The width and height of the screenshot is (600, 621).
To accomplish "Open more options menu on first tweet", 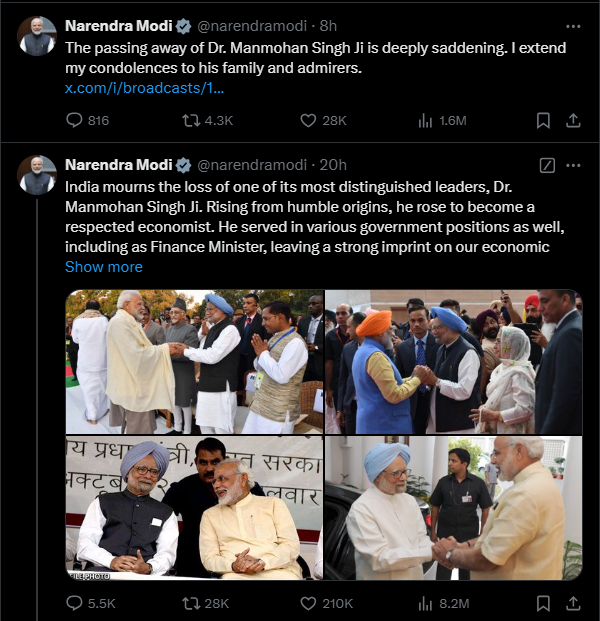I will coord(573,27).
